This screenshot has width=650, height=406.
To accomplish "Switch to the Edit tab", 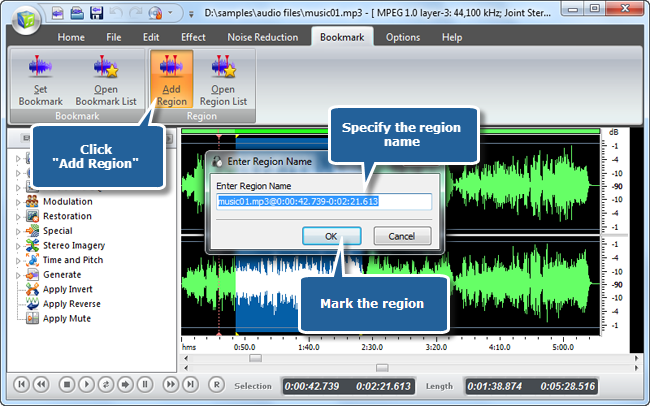I will [x=151, y=37].
